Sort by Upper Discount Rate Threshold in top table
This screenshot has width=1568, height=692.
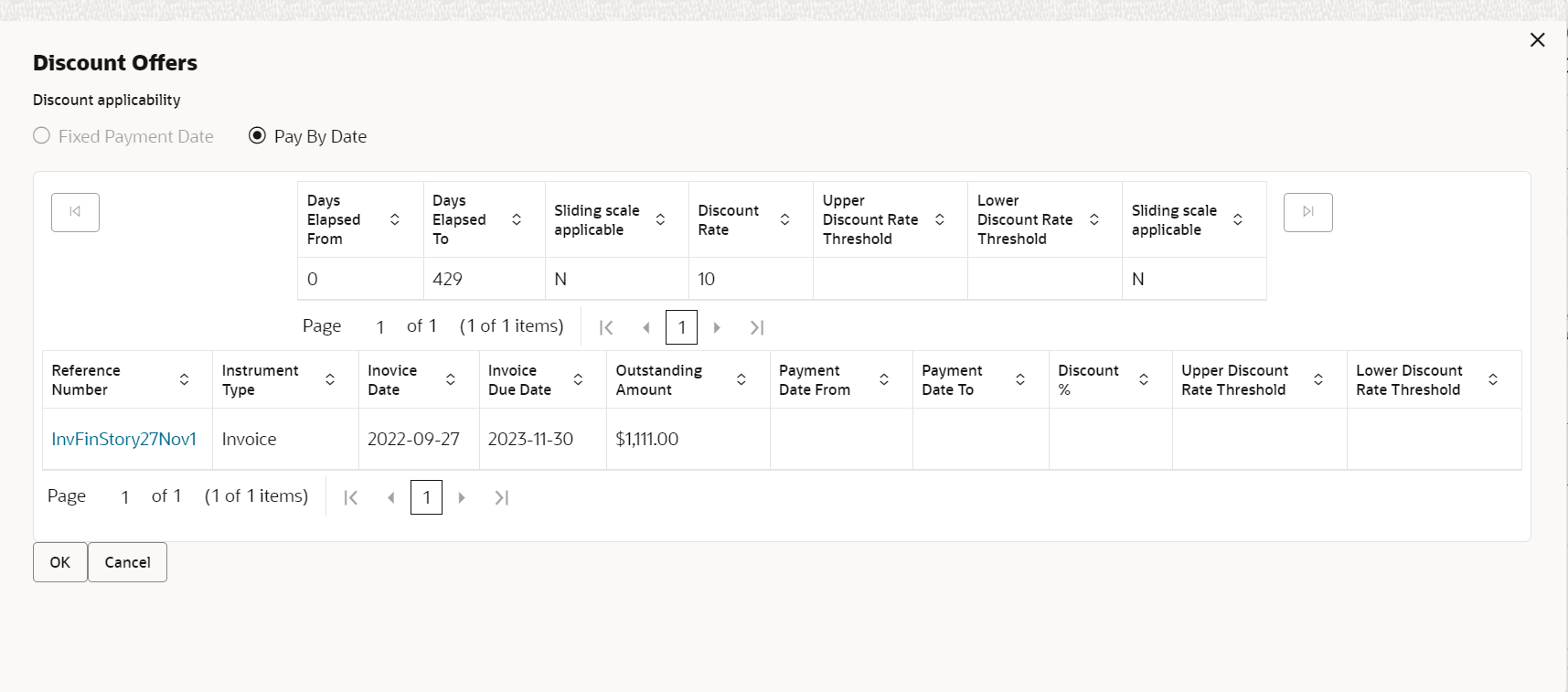[939, 219]
